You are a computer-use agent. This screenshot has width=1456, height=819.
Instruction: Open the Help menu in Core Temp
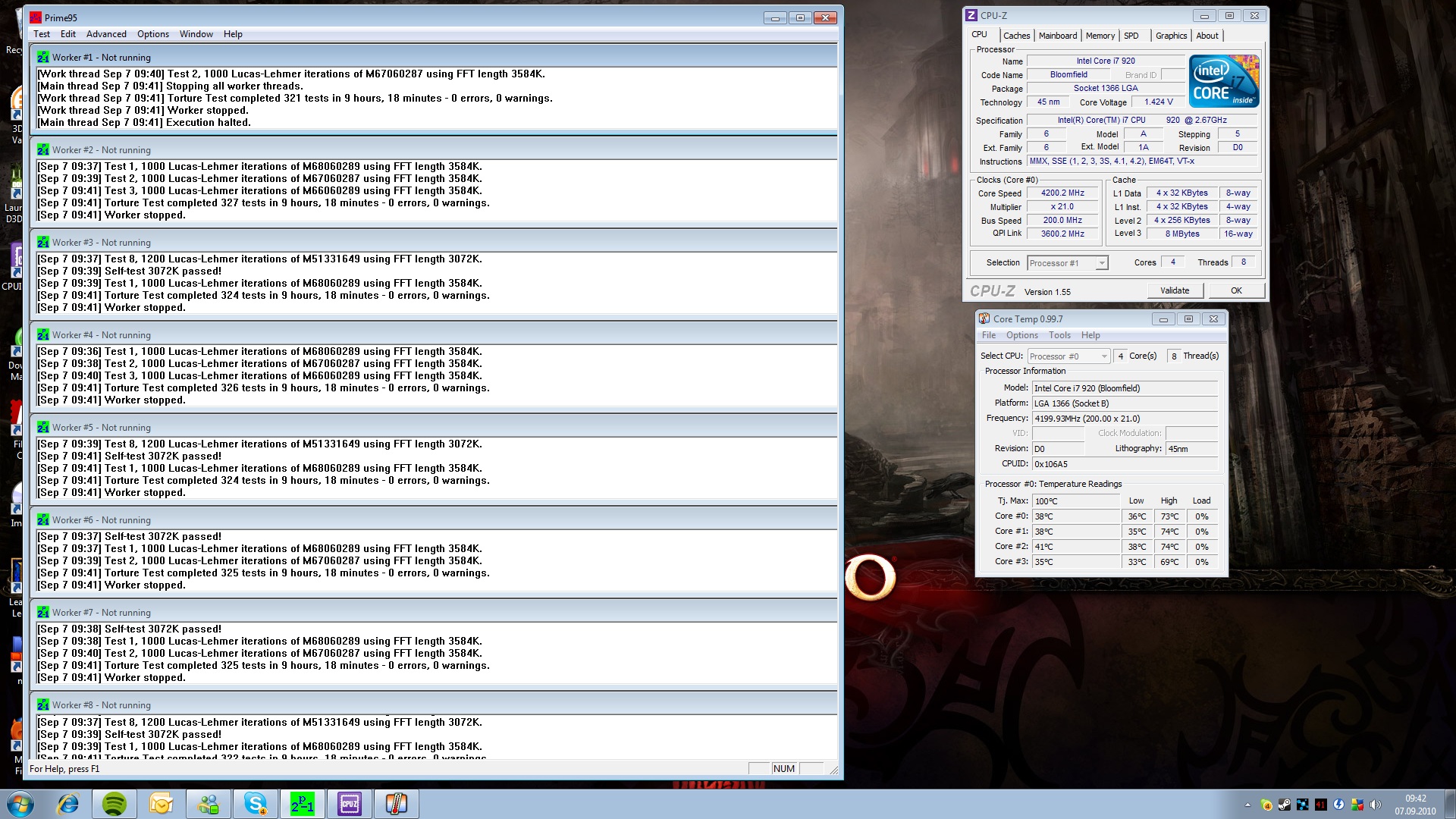point(1090,335)
